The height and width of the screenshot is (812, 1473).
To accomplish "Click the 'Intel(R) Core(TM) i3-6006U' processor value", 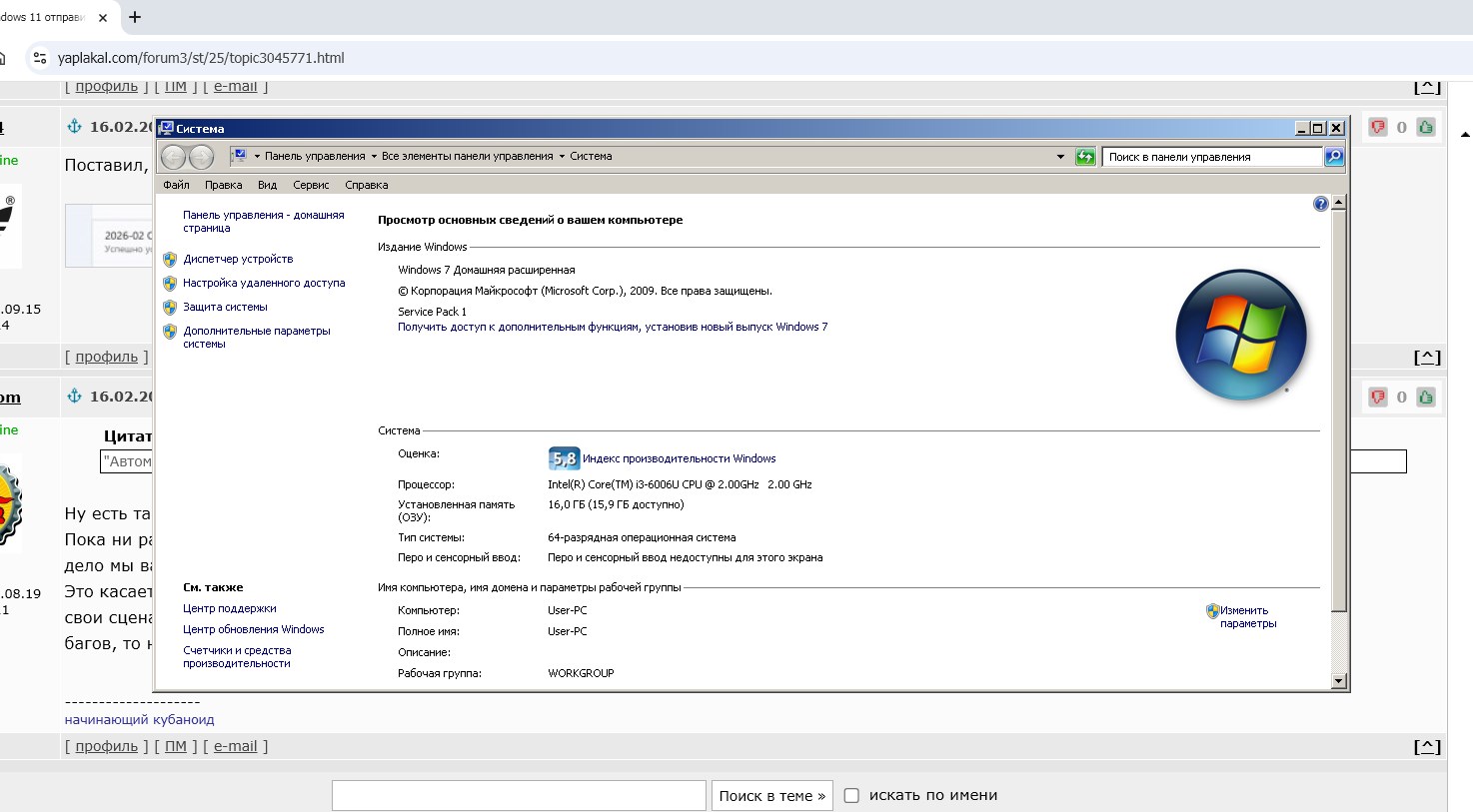I will (680, 484).
